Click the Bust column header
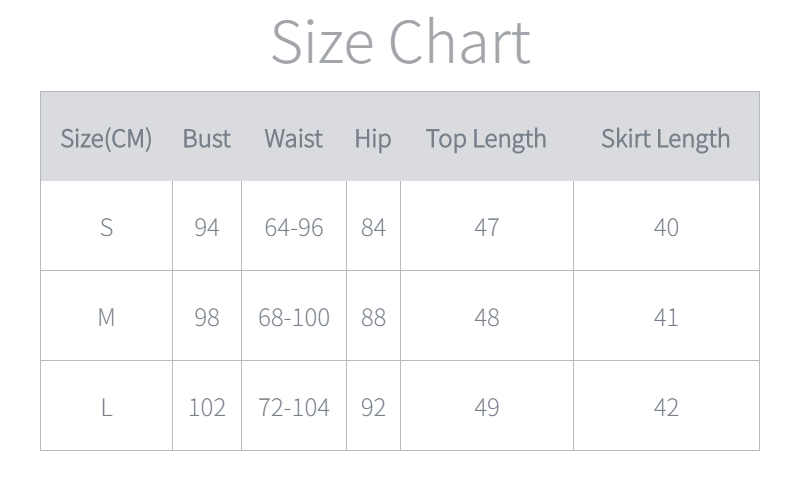The height and width of the screenshot is (500, 800). tap(206, 138)
